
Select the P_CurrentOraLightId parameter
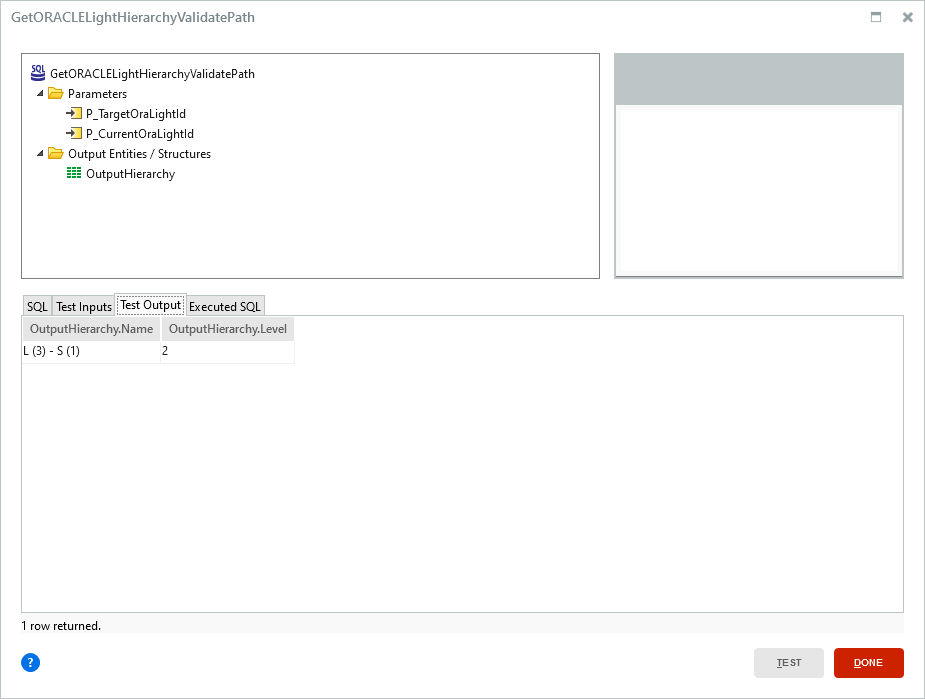tap(140, 134)
